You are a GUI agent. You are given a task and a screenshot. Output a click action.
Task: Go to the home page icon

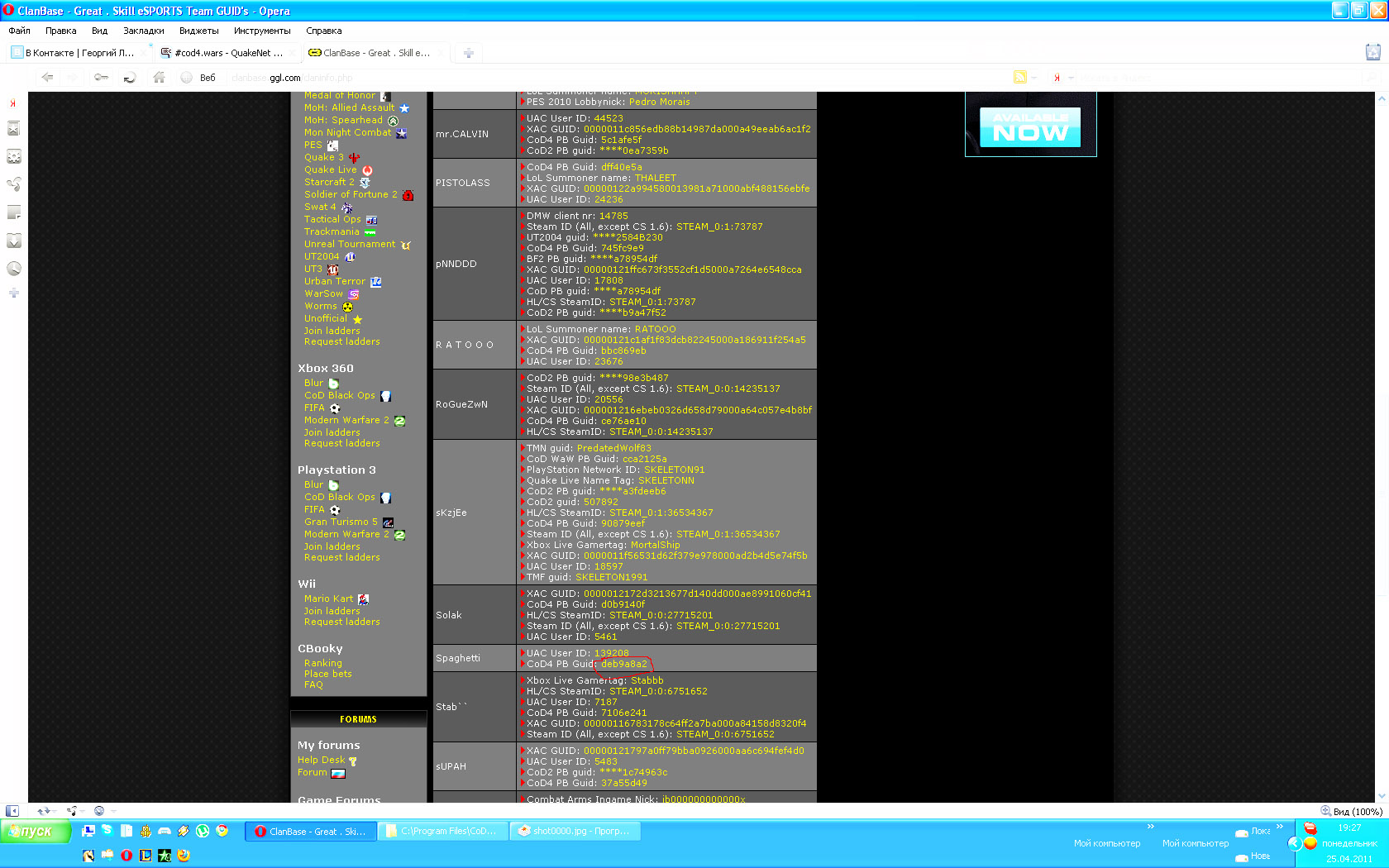[x=159, y=77]
